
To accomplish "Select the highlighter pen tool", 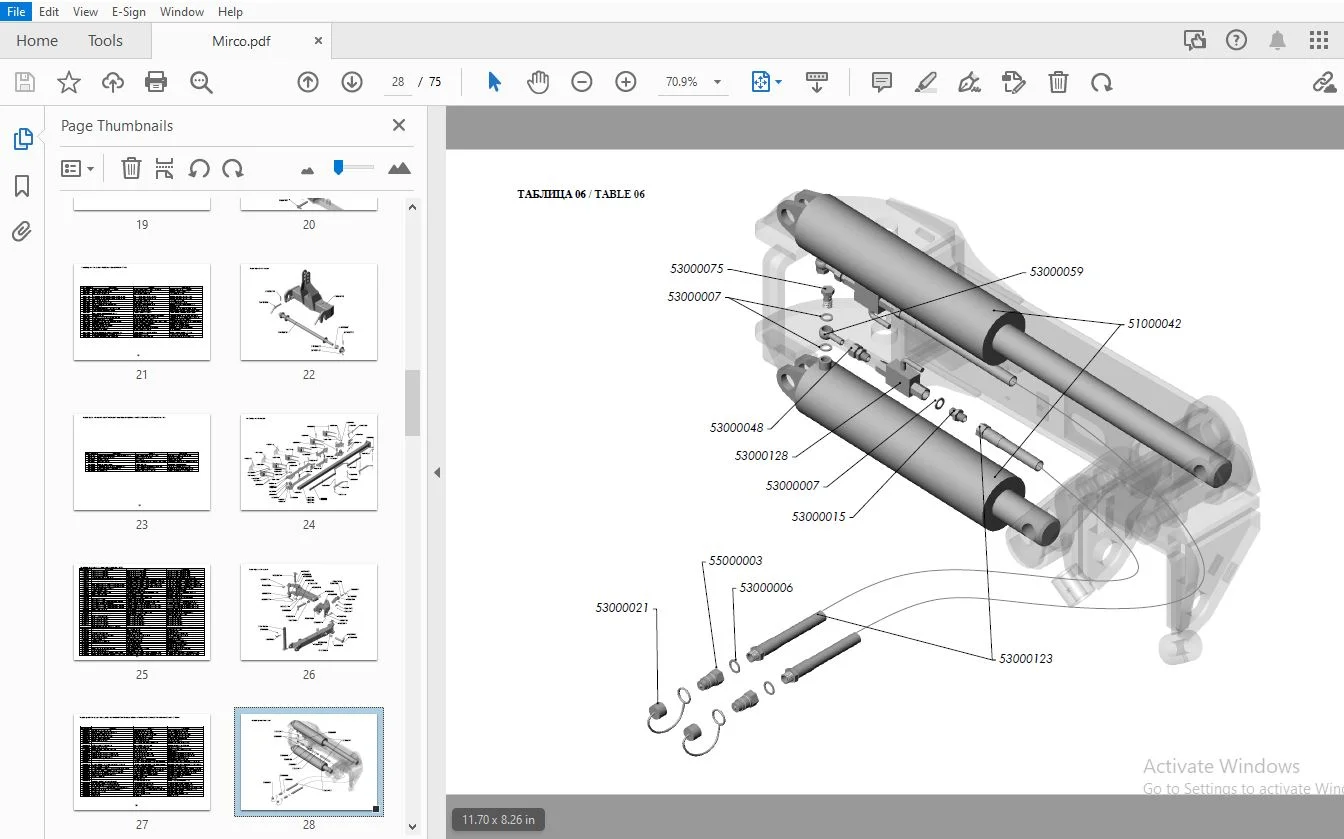I will point(925,82).
